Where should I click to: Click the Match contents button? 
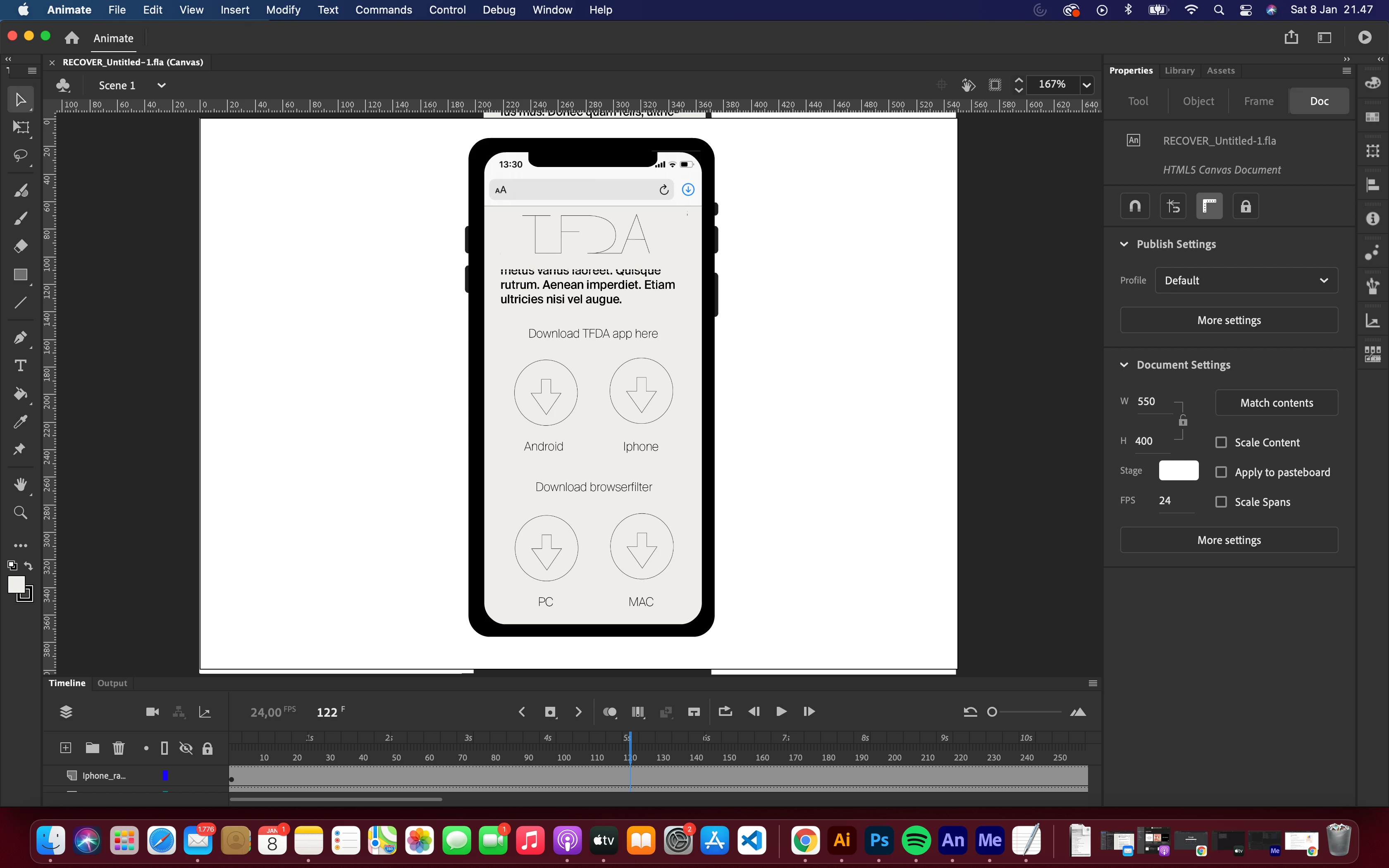tap(1276, 403)
